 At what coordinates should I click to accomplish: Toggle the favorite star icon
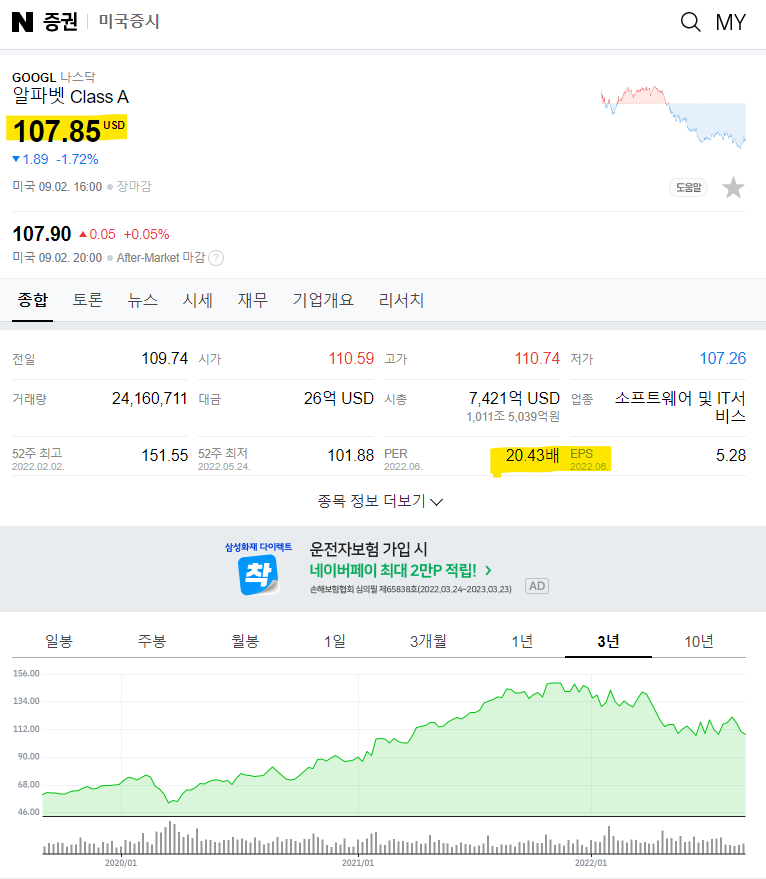point(734,186)
